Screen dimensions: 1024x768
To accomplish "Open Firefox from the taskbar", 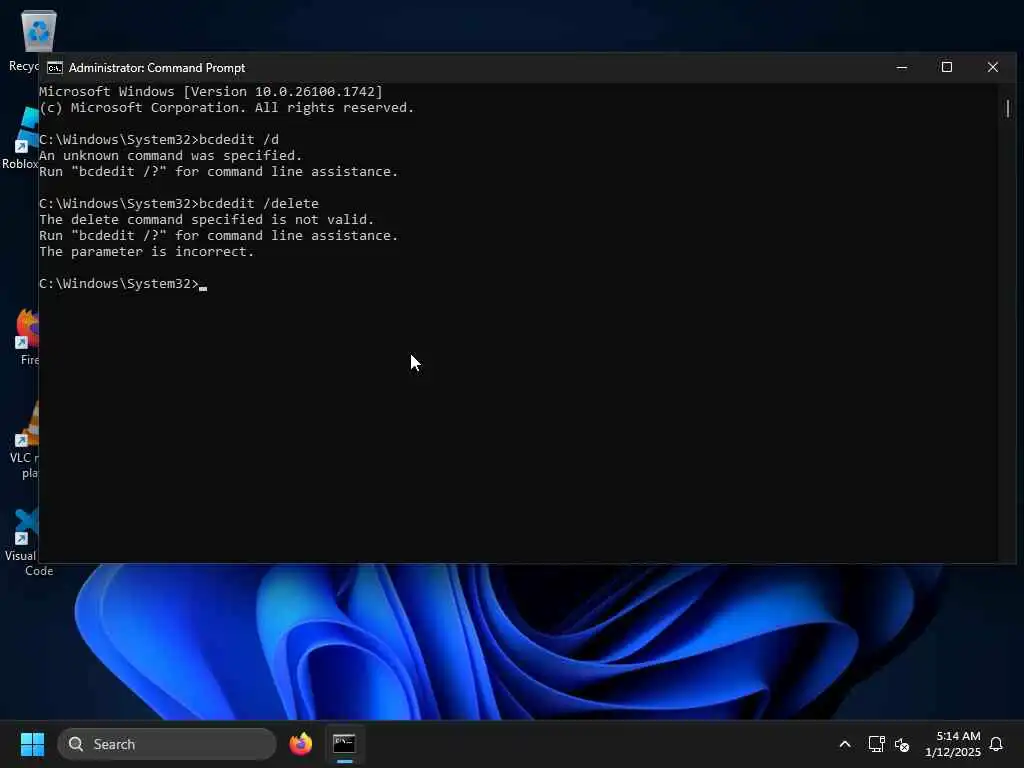I will (x=300, y=744).
